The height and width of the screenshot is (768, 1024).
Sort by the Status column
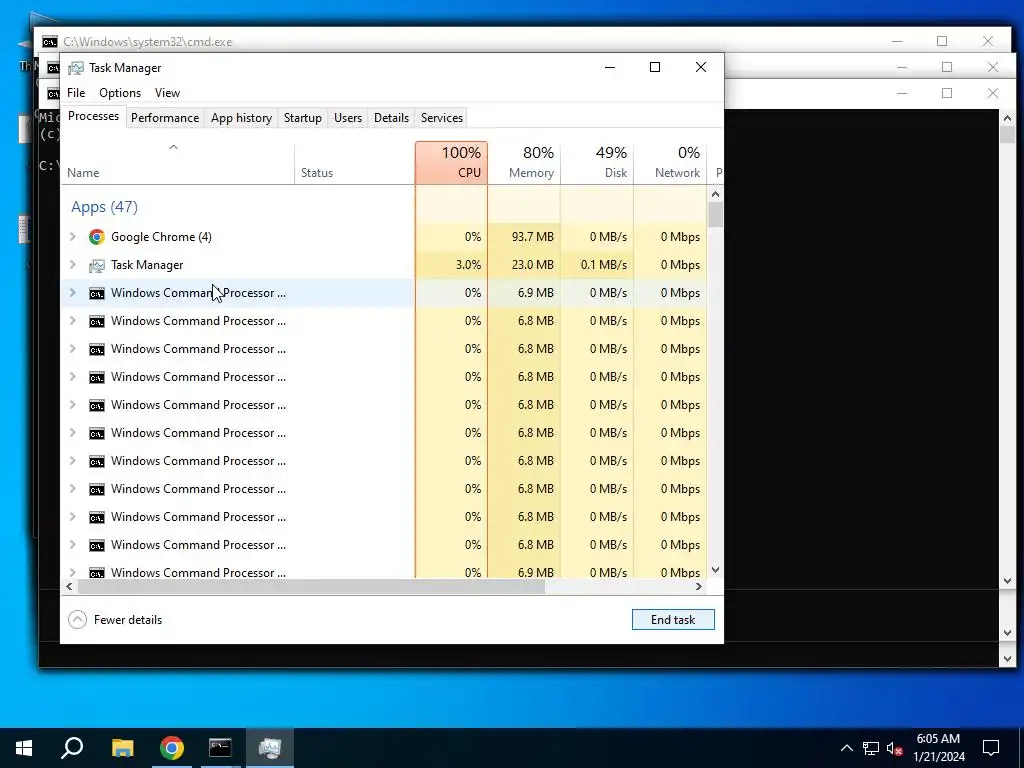(x=355, y=163)
